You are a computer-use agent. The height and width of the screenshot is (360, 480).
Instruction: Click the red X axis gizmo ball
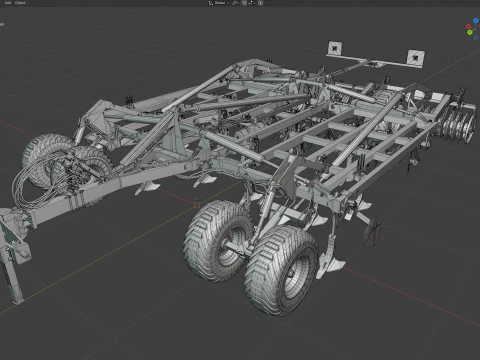[468, 26]
